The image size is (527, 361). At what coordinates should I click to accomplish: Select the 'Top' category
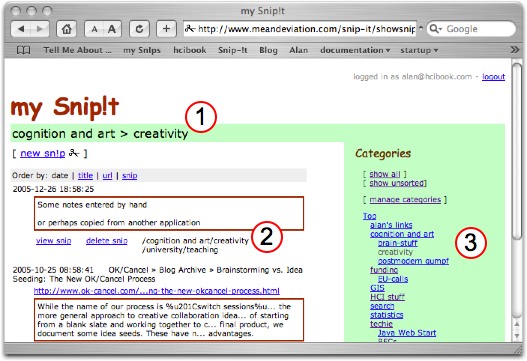coord(369,216)
